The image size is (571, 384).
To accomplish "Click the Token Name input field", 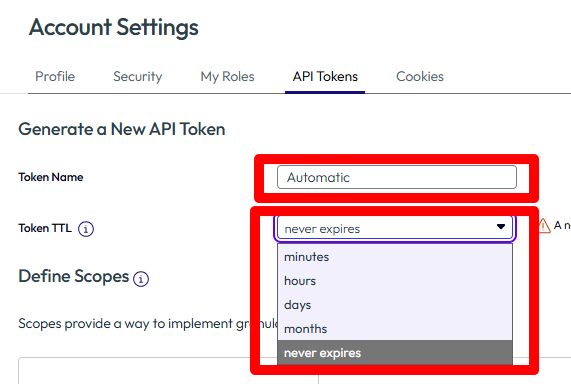I will (397, 177).
